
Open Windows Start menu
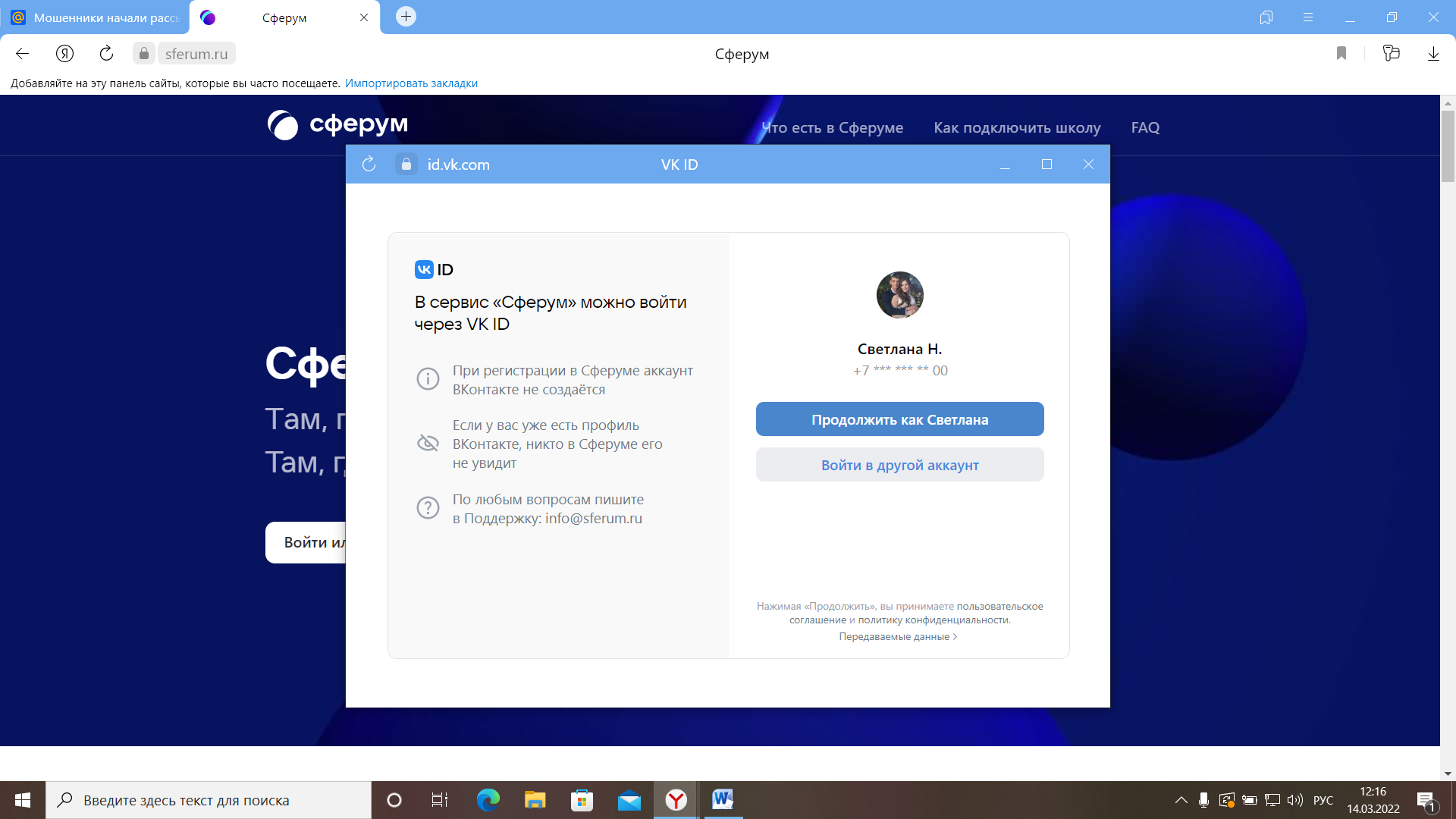pyautogui.click(x=23, y=800)
